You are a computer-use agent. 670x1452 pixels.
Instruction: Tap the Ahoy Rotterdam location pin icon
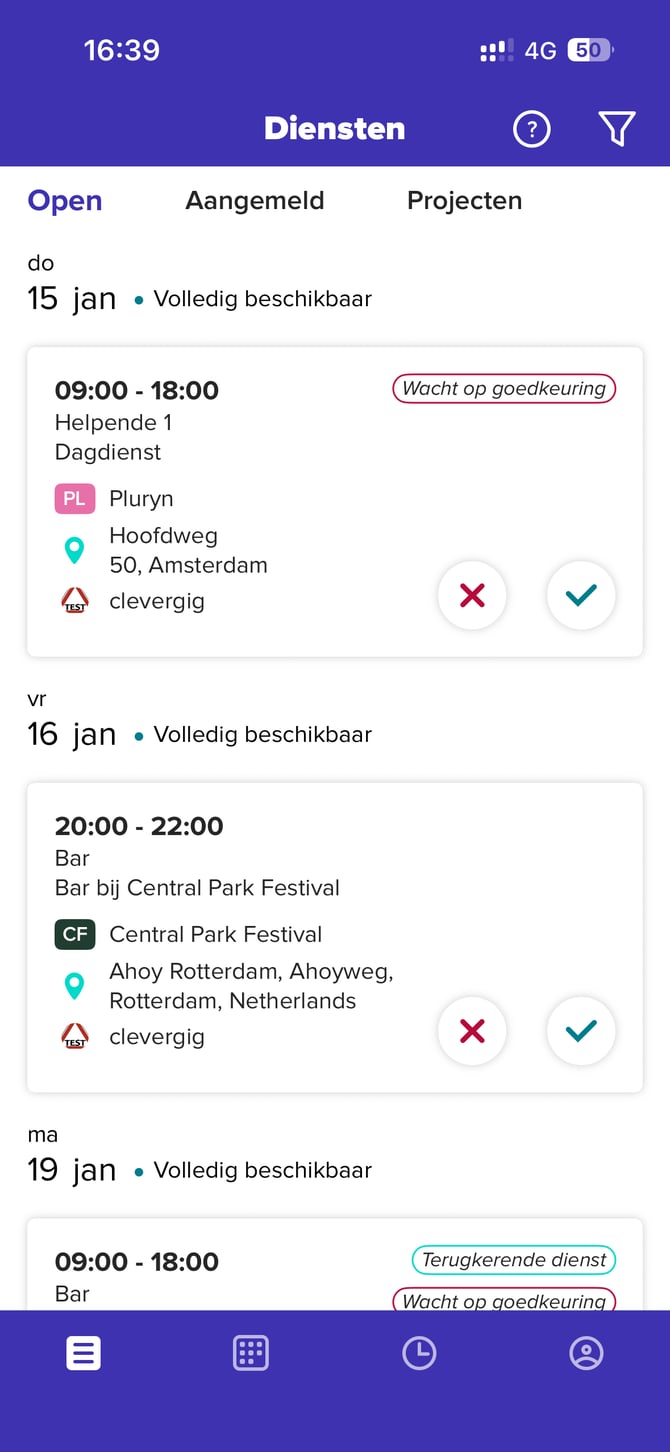tap(74, 986)
